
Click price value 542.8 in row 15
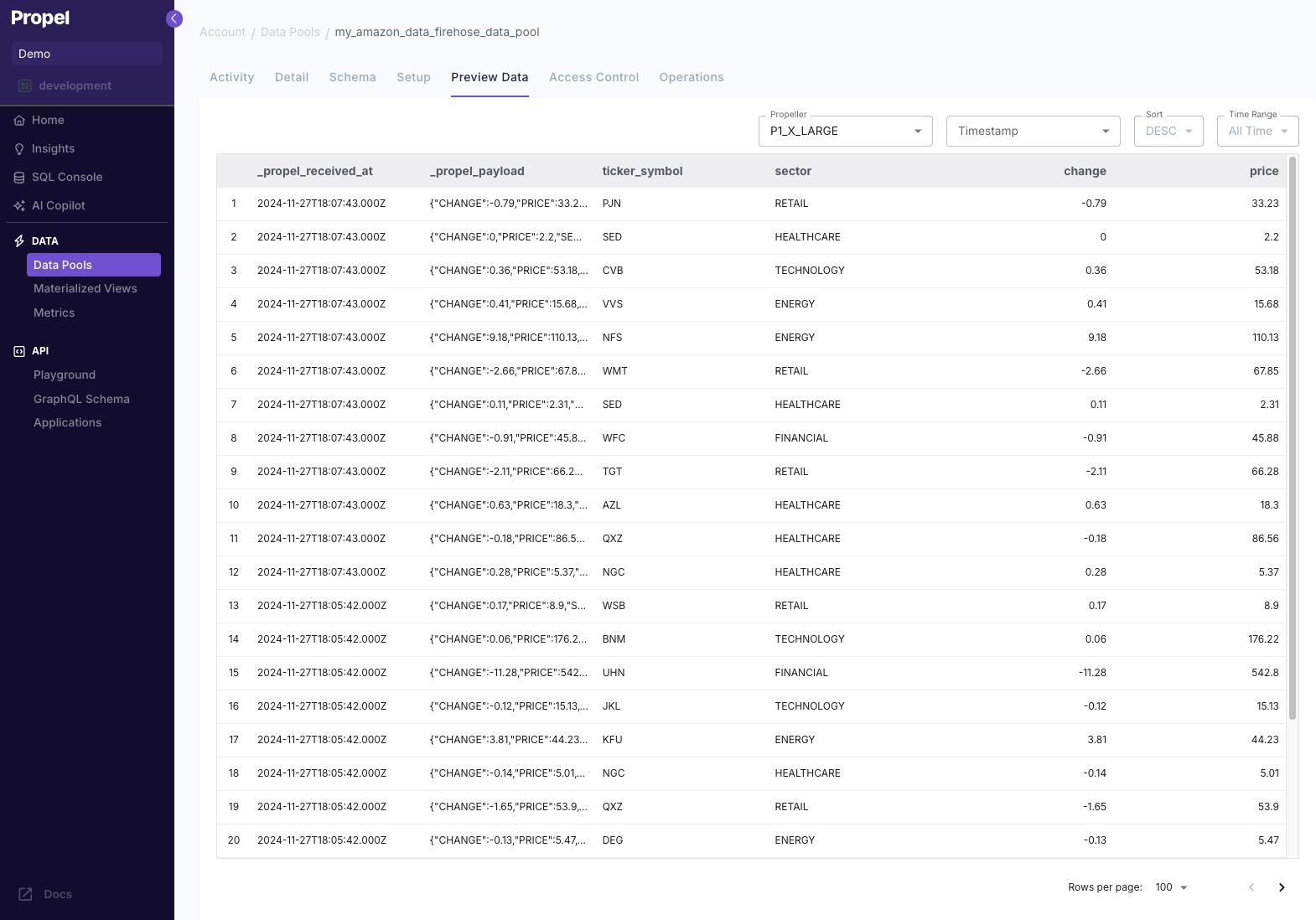pos(1265,673)
